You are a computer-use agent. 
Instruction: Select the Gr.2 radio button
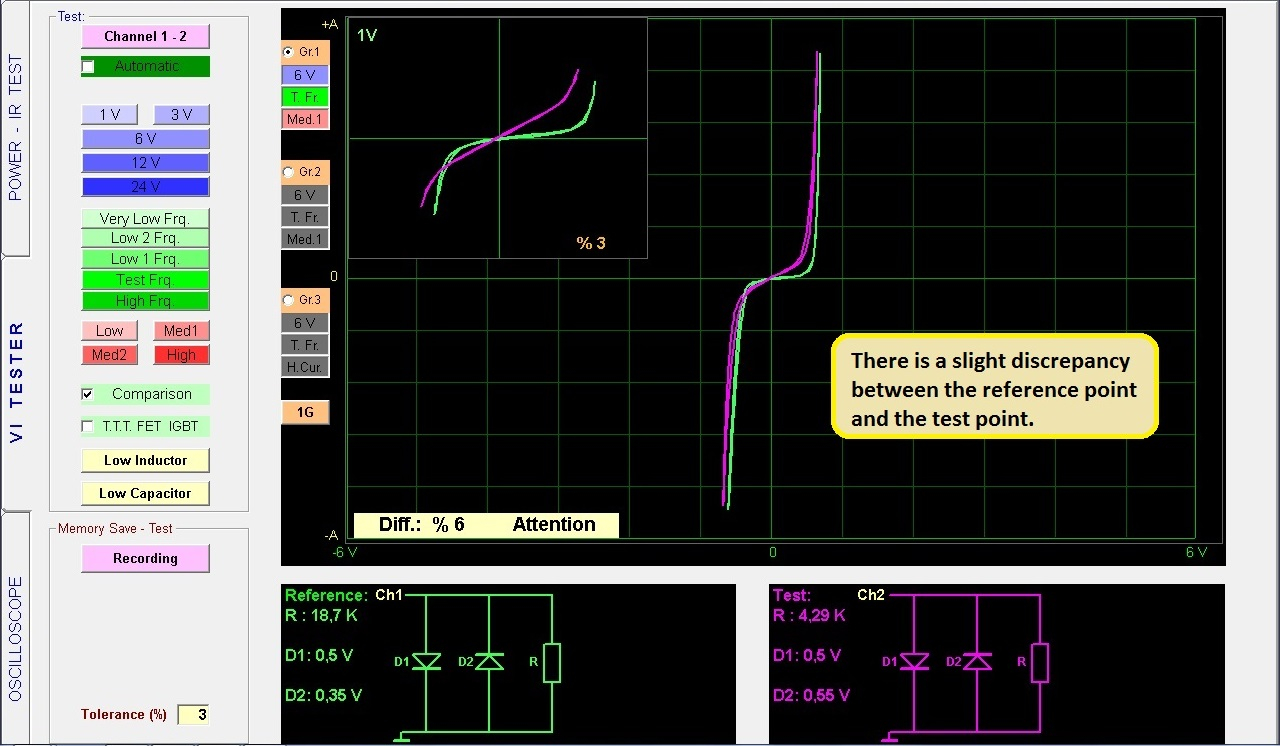pyautogui.click(x=289, y=172)
